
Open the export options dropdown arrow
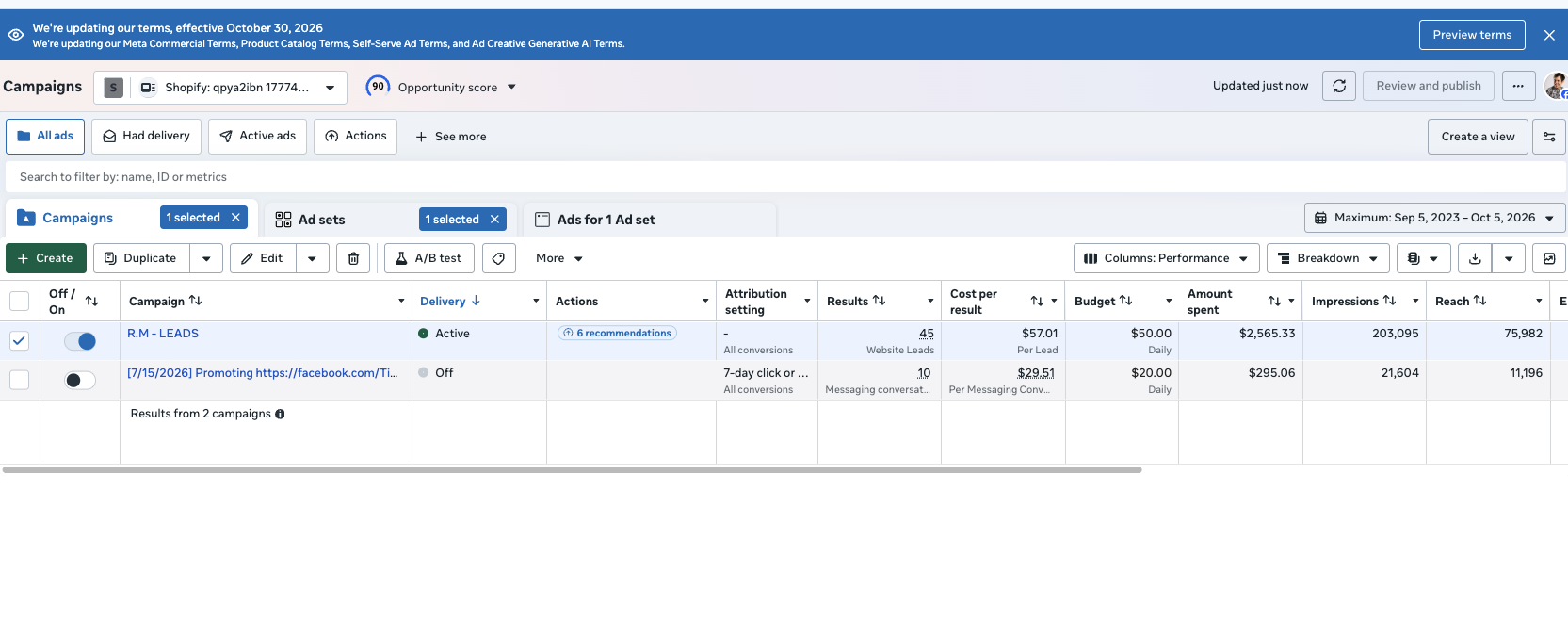(1509, 258)
